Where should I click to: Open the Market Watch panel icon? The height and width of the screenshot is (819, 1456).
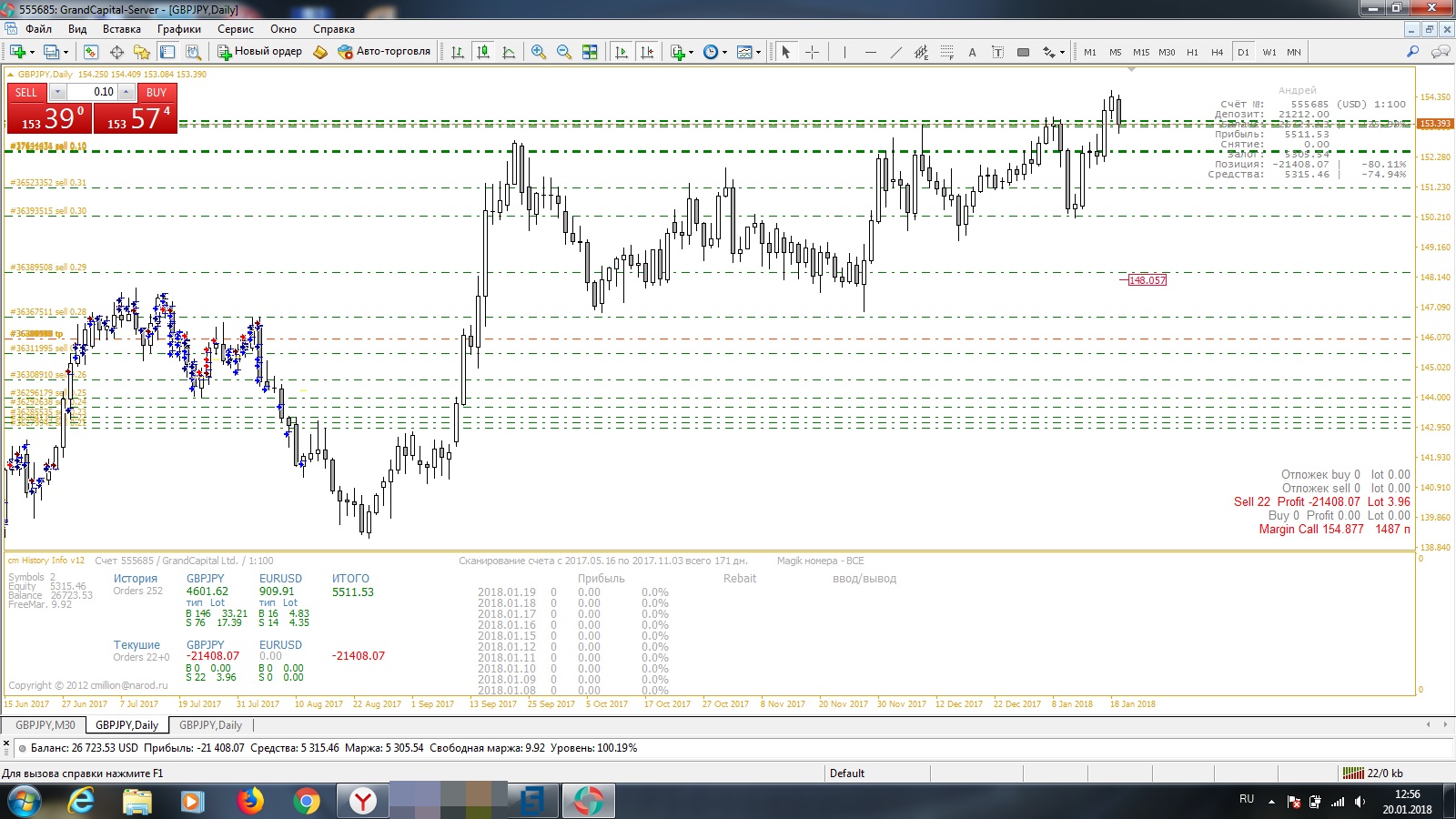[x=91, y=52]
